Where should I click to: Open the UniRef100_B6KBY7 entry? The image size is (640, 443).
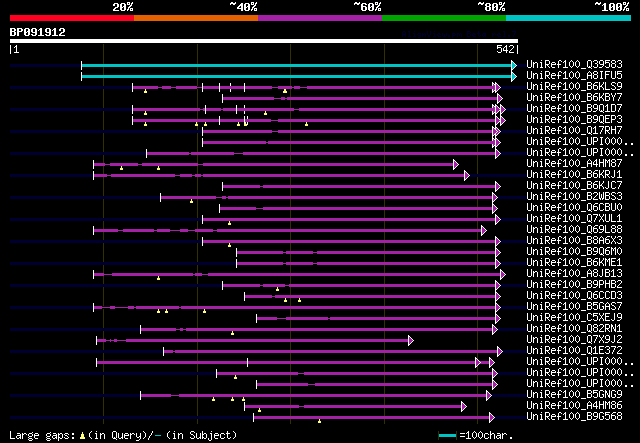click(x=574, y=98)
